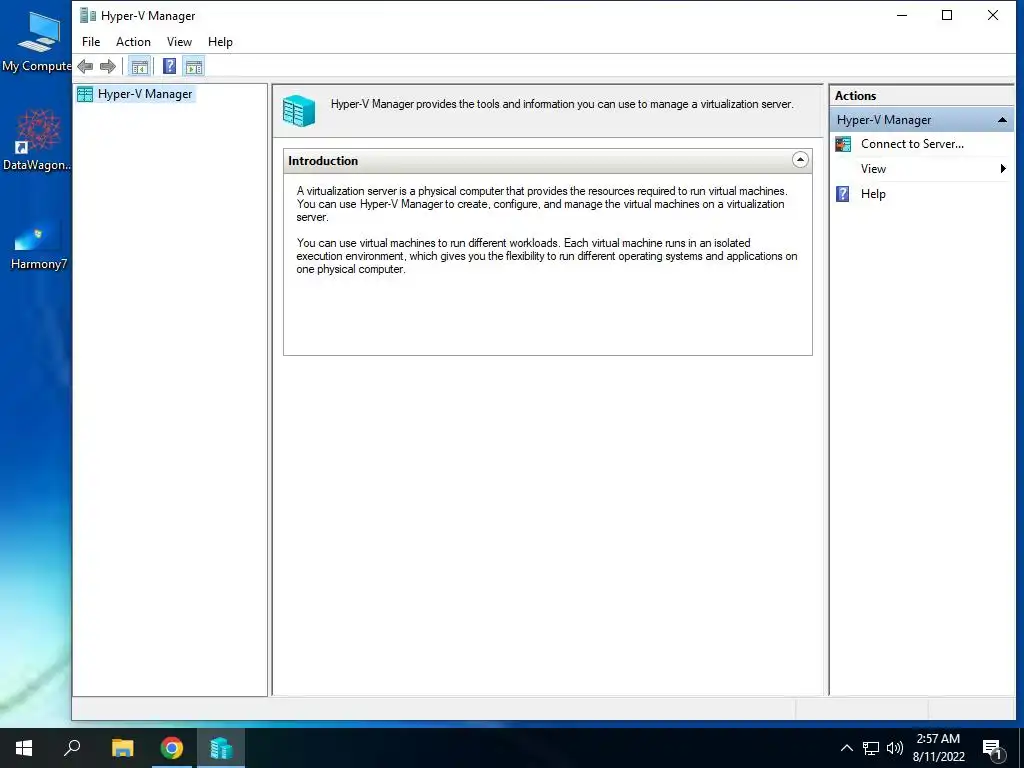1024x768 pixels.
Task: Open the View menu in menu bar
Action: [x=179, y=42]
